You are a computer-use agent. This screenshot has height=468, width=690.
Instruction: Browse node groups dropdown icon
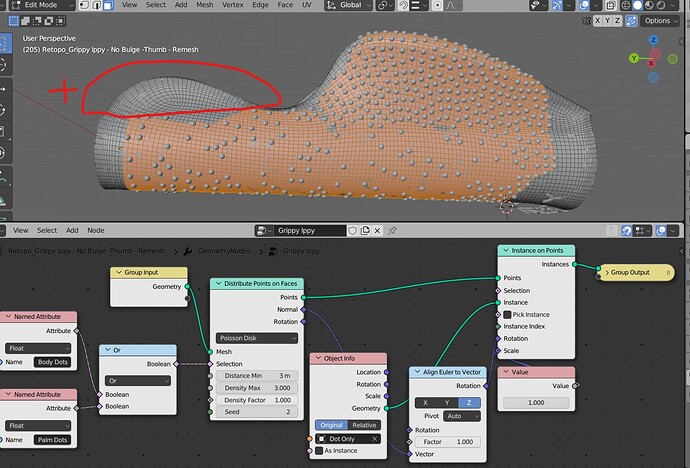pyautogui.click(x=263, y=230)
